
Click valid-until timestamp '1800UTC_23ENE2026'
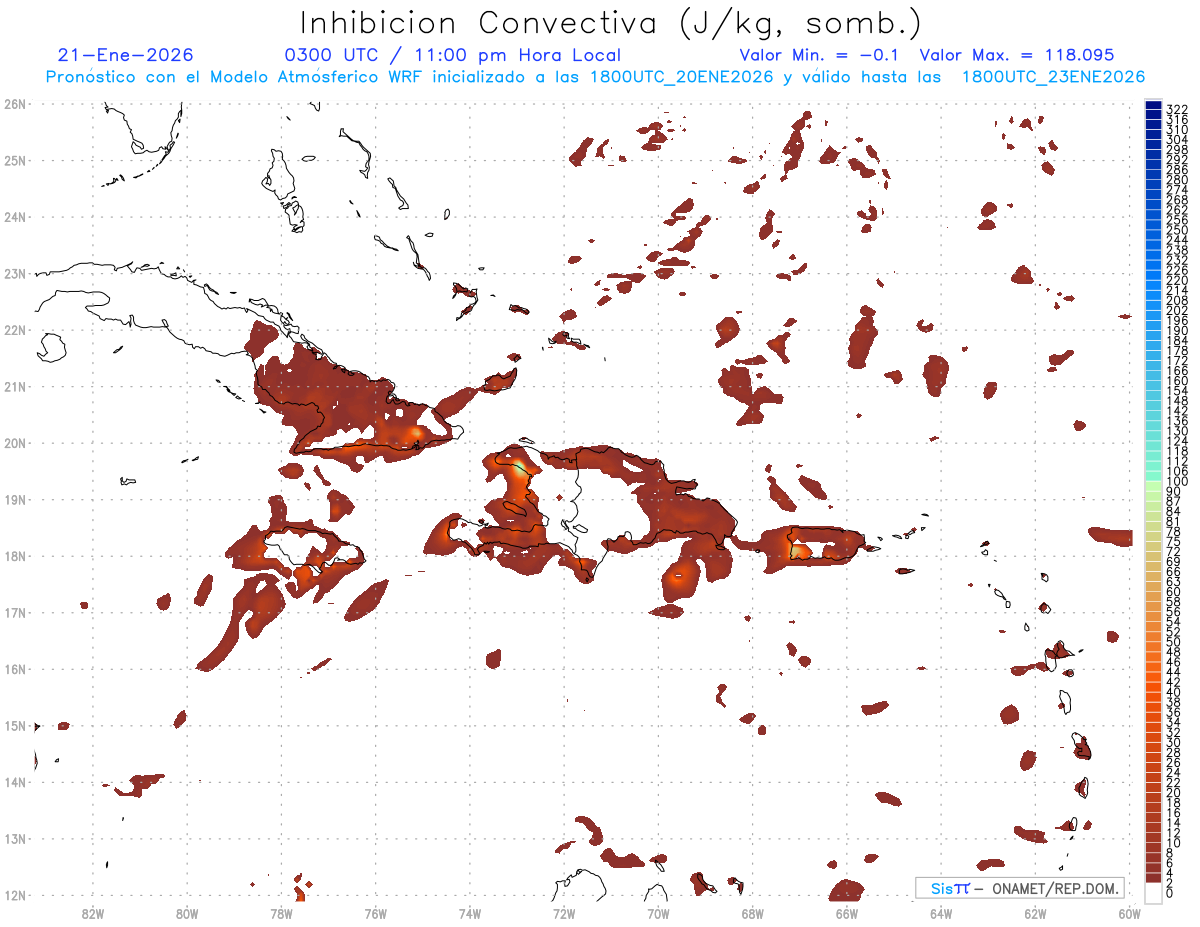[1053, 77]
